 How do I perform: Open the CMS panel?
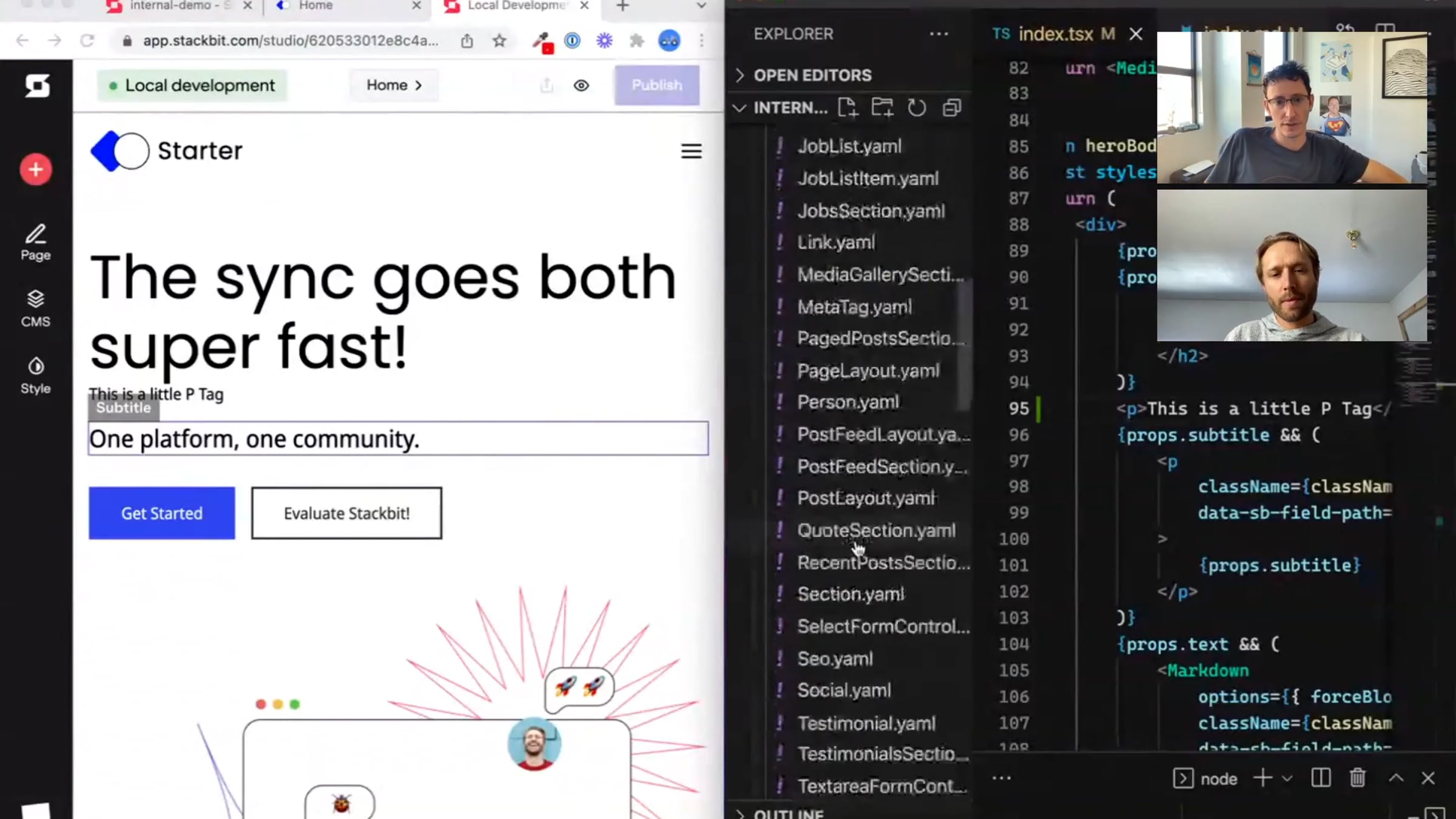[36, 309]
